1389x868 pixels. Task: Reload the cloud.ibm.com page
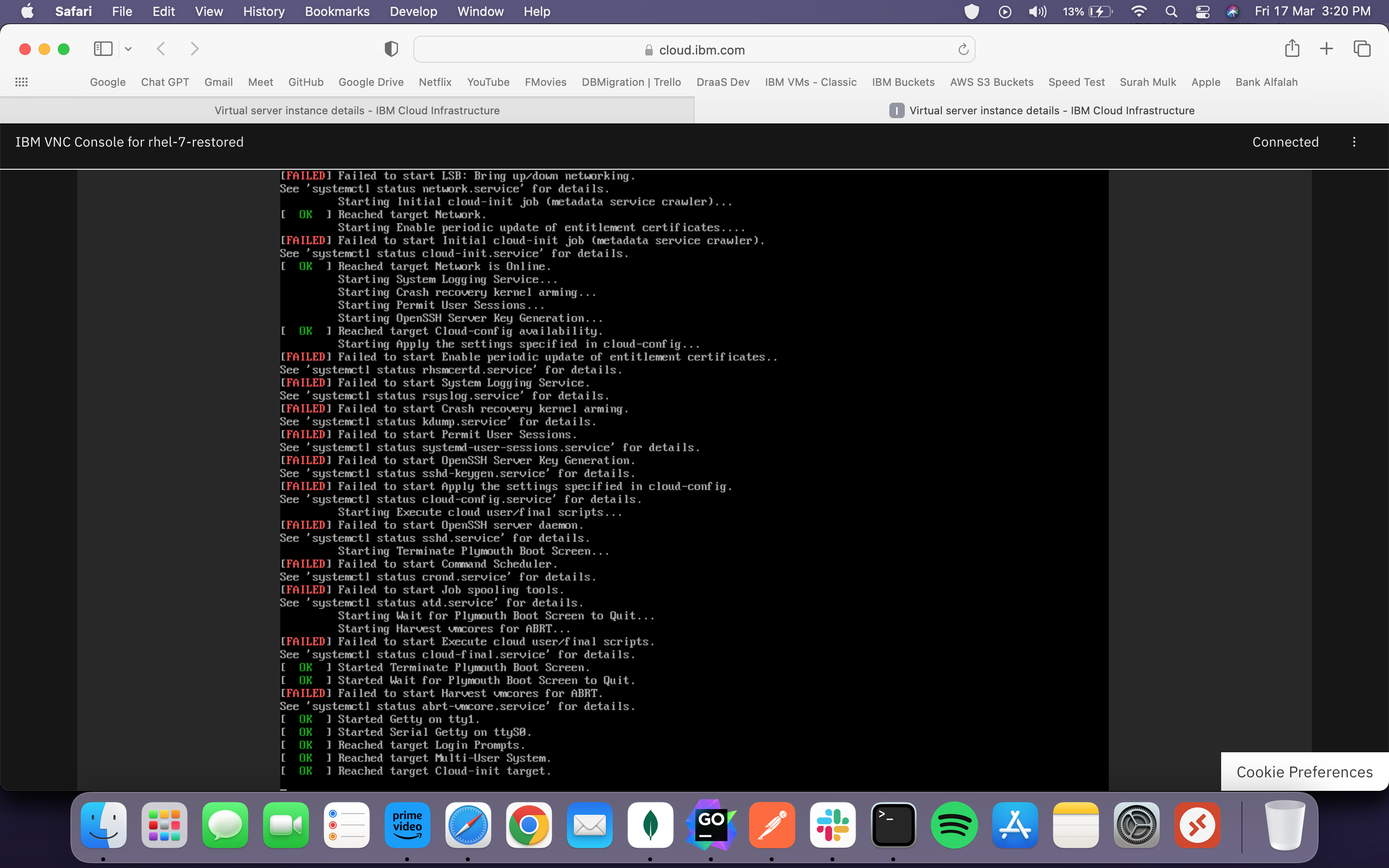pyautogui.click(x=963, y=50)
